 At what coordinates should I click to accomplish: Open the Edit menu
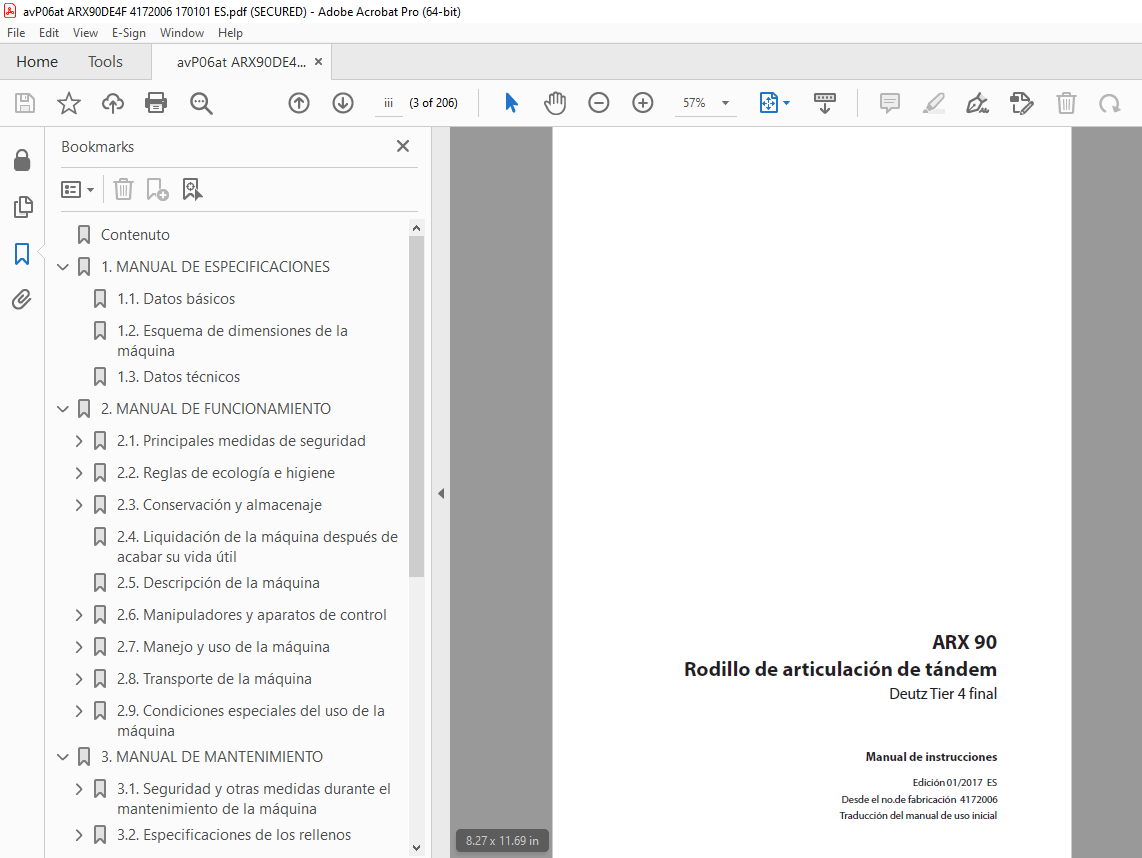coord(49,33)
